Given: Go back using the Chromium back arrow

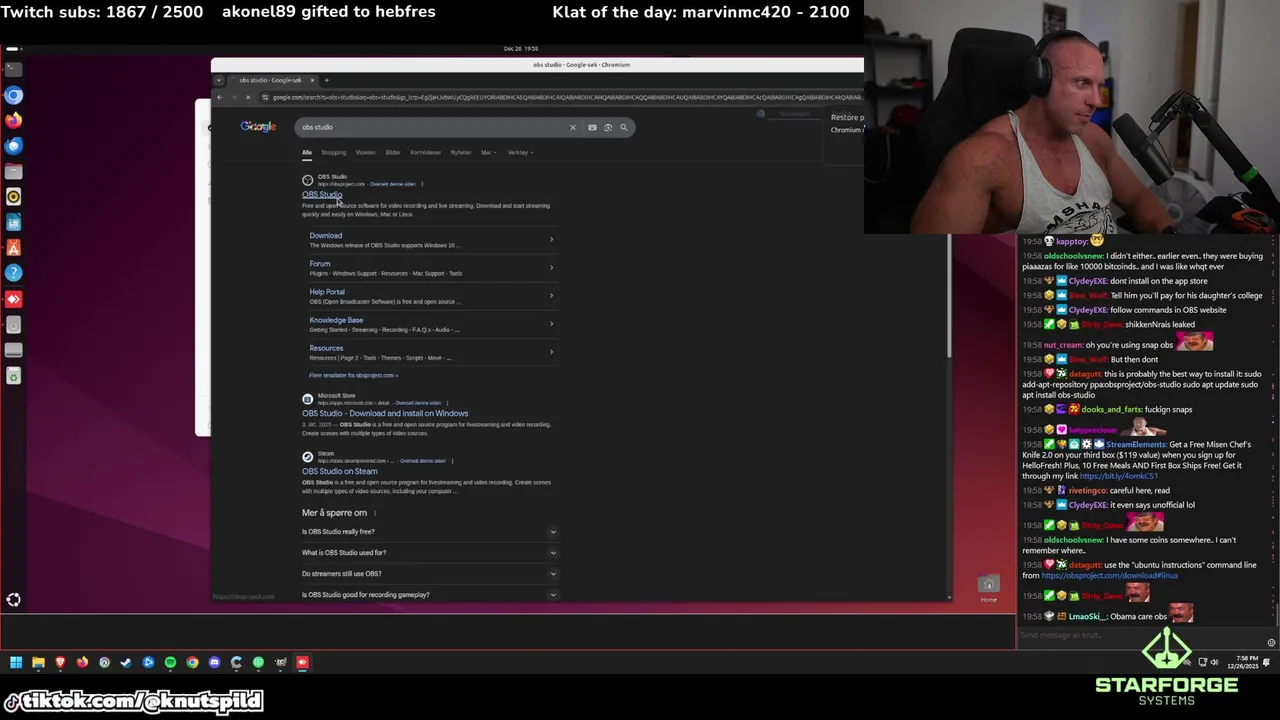Looking at the screenshot, I should point(220,97).
